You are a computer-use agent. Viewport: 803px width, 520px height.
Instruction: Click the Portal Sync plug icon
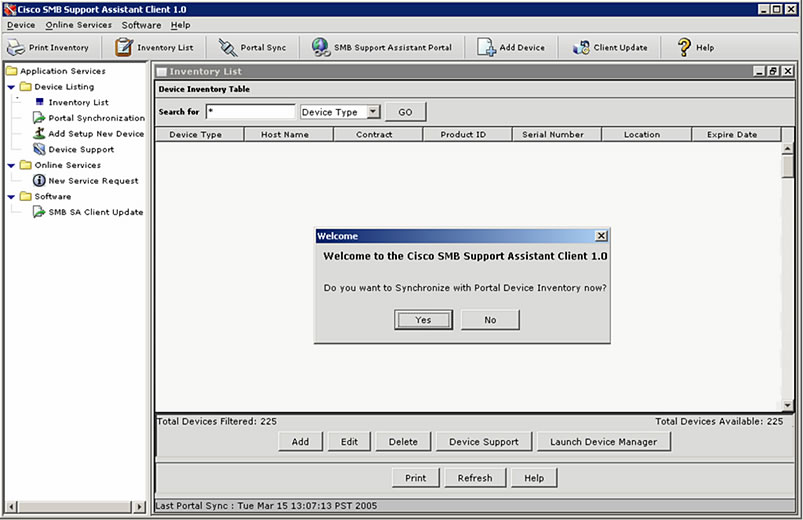click(227, 47)
